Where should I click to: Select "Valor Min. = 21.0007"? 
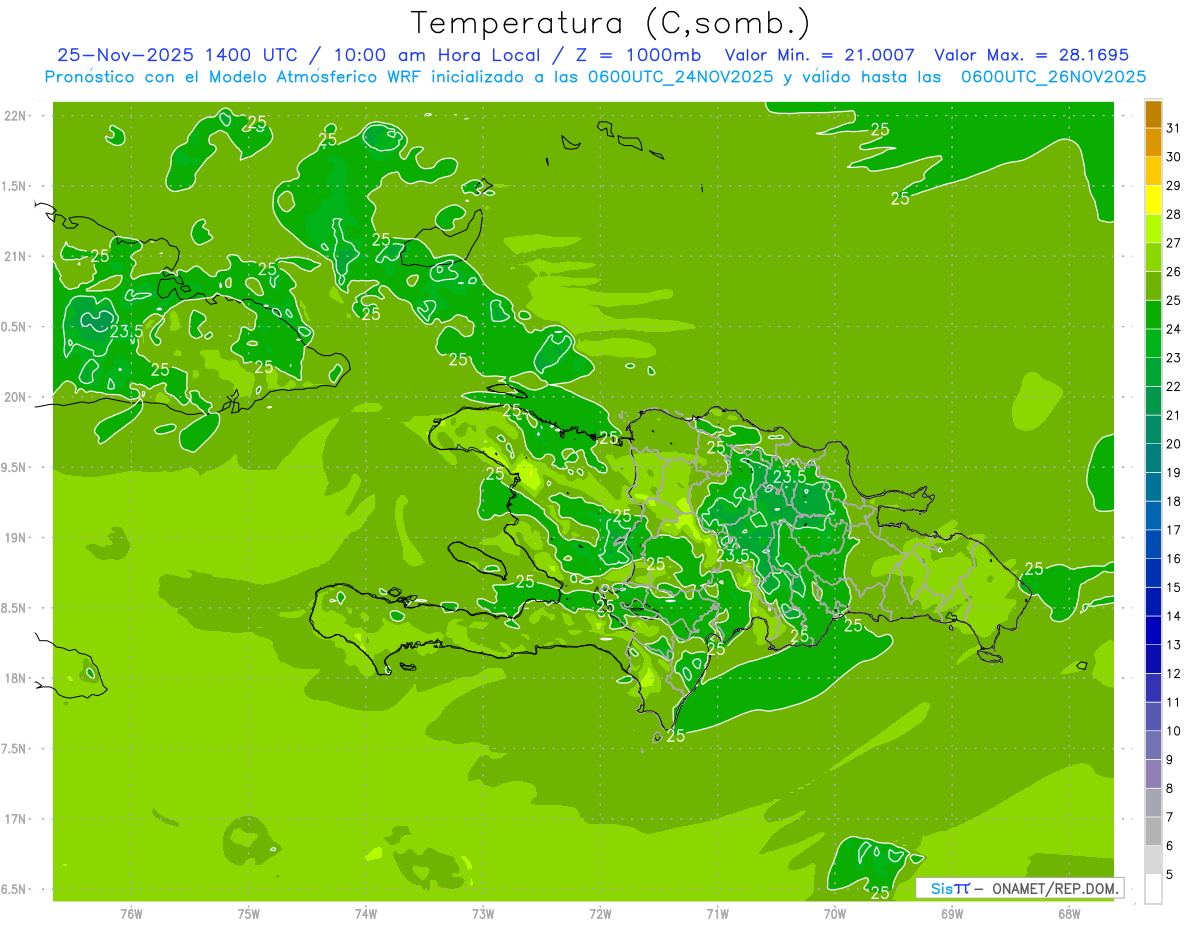coord(820,55)
